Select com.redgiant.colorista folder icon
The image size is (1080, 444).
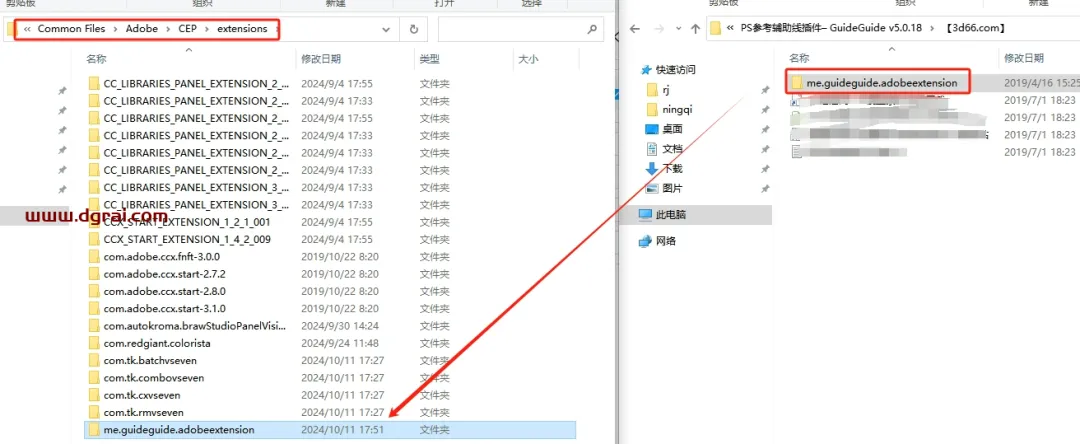[x=94, y=343]
